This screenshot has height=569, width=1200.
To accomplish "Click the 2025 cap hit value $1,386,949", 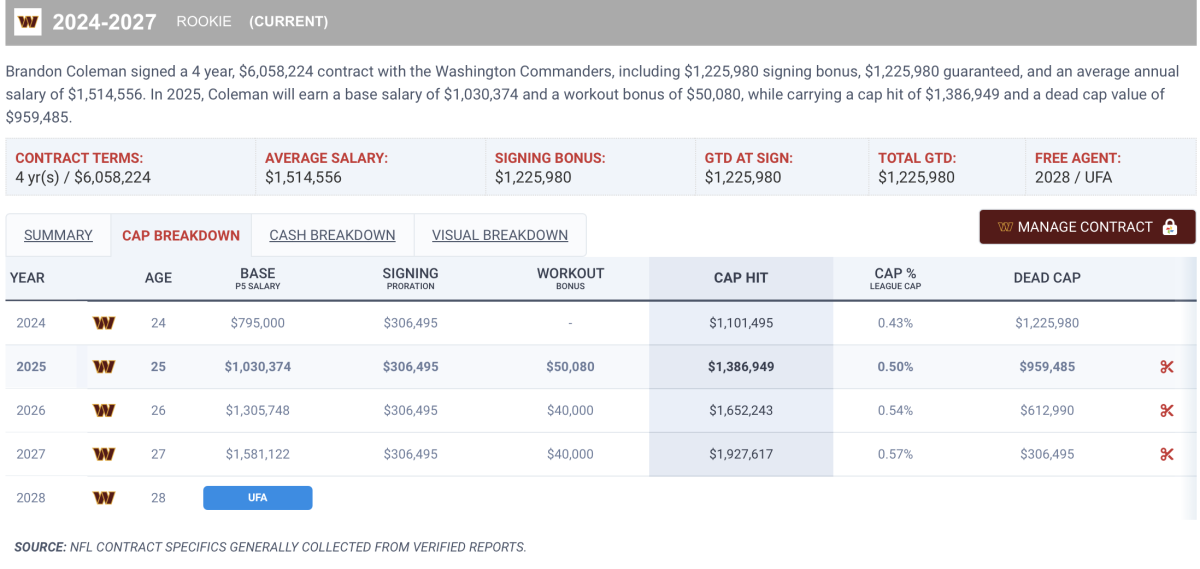I will 741,367.
